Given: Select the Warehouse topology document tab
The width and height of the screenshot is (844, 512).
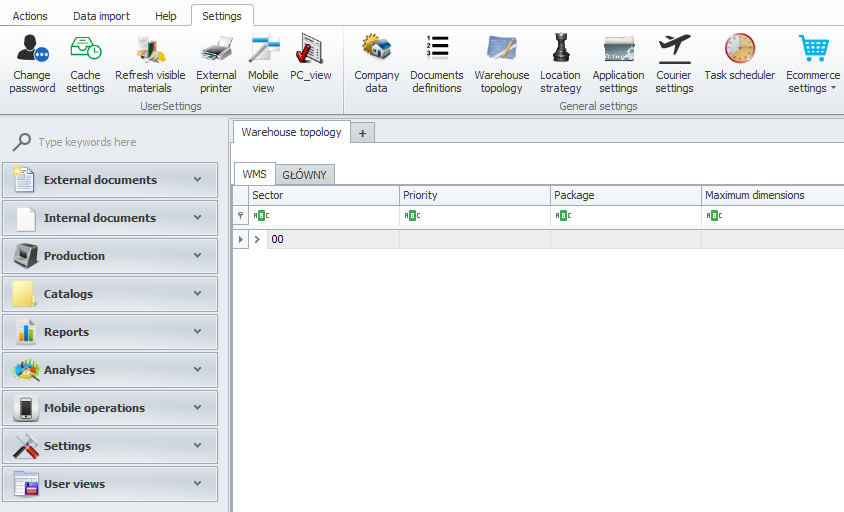Looking at the screenshot, I should 291,132.
